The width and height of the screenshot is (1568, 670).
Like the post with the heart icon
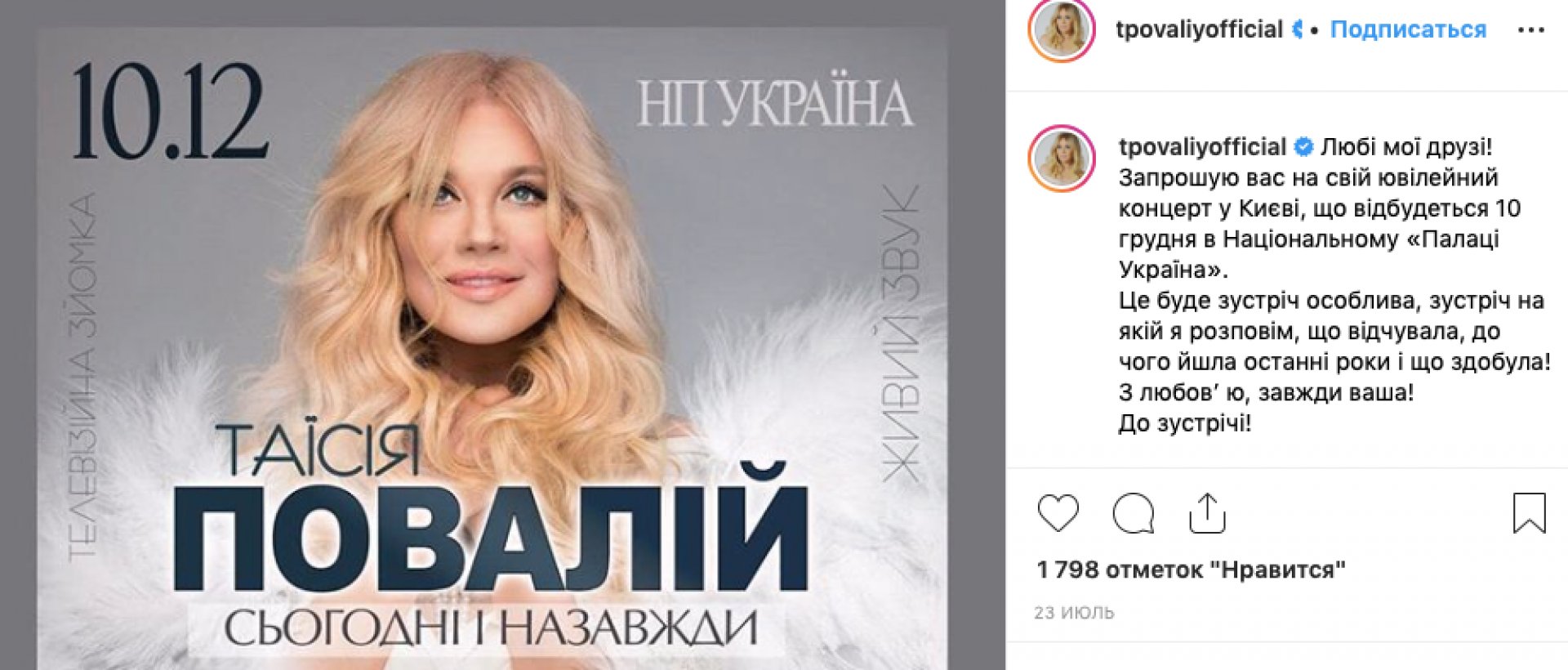tap(1058, 513)
